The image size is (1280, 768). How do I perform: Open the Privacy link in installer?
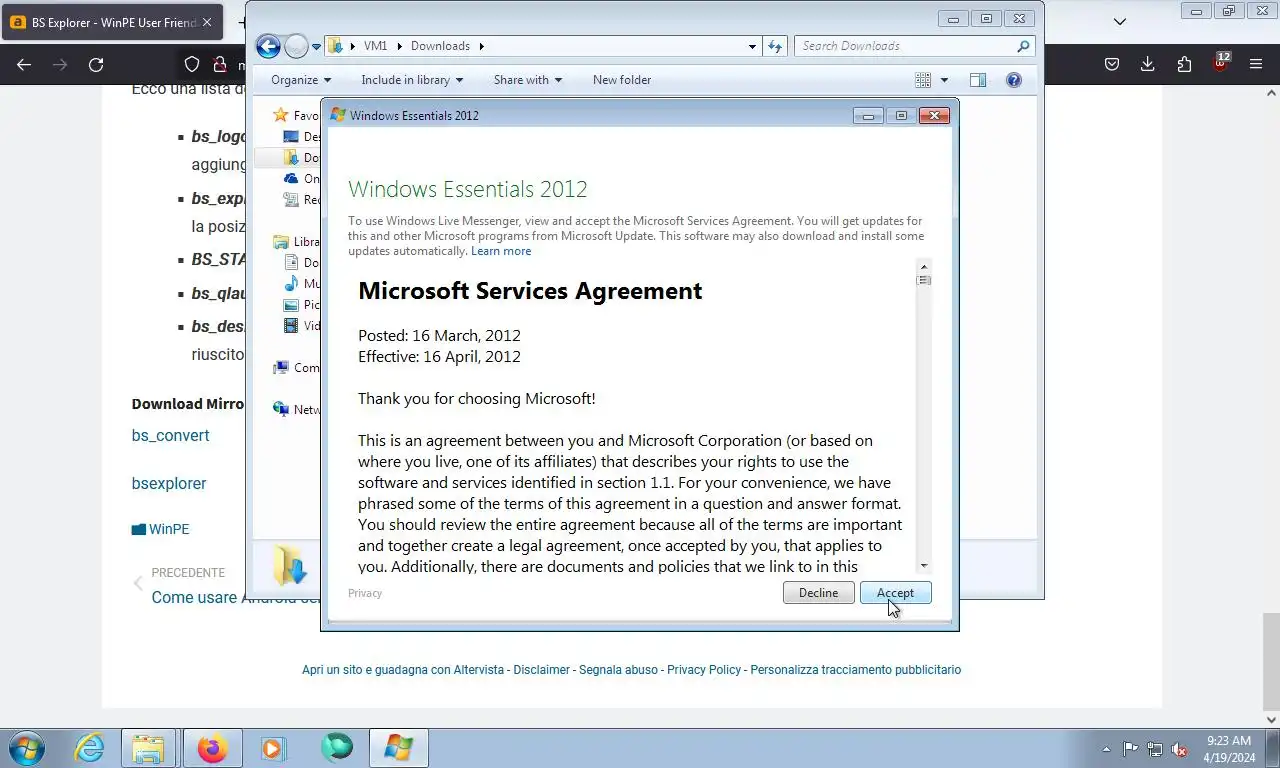365,593
